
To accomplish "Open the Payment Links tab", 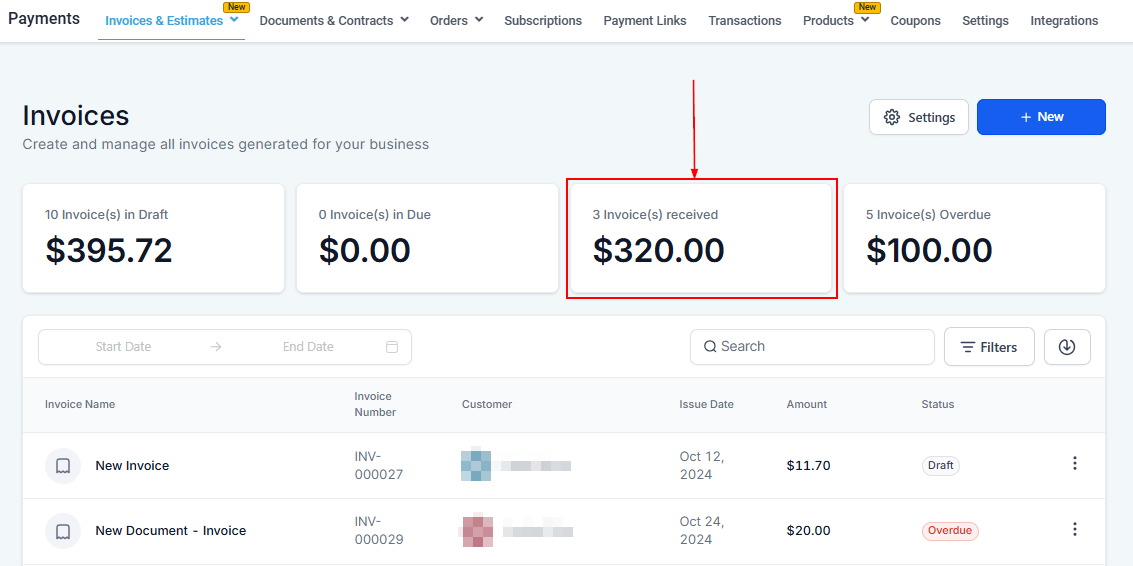I will click(645, 21).
